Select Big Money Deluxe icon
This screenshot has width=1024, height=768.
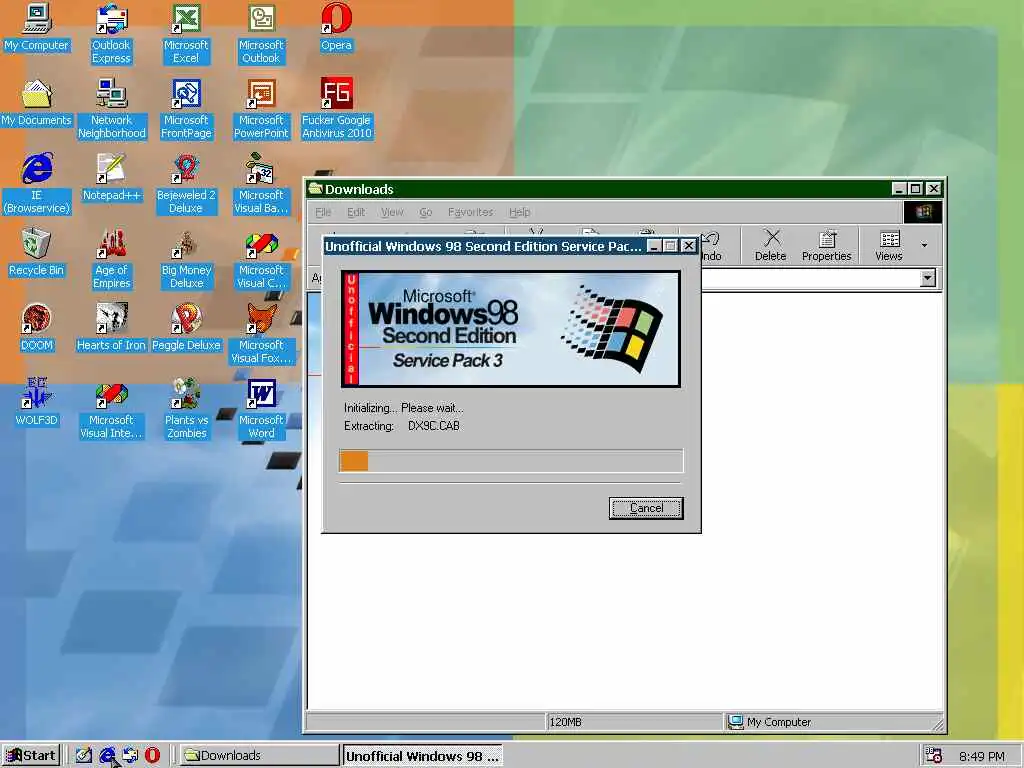[186, 259]
